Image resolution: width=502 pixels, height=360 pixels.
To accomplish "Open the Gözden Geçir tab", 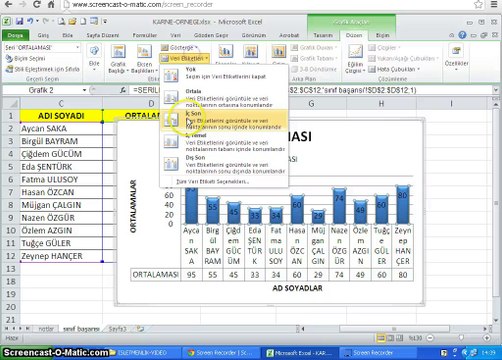I will (x=211, y=35).
